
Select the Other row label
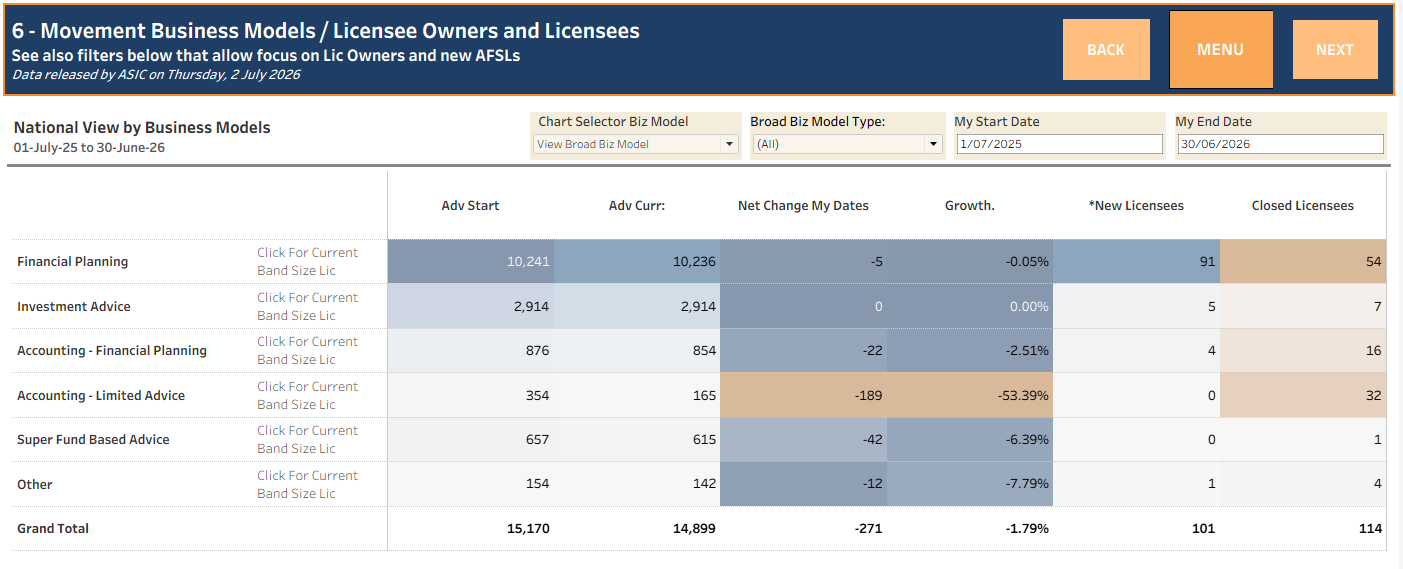coord(34,484)
